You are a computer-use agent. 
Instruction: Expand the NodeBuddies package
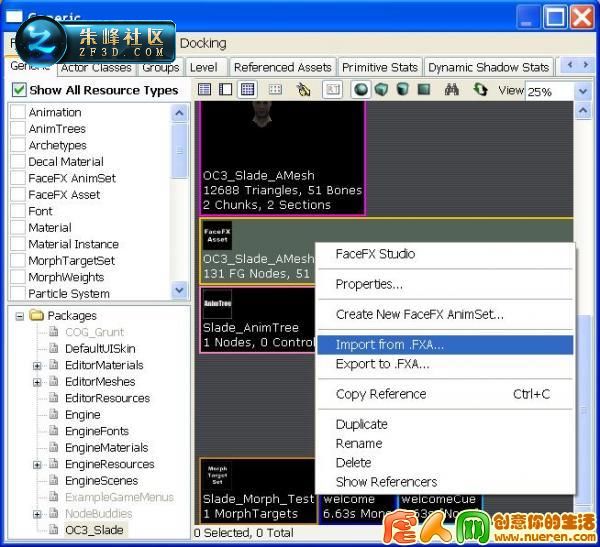click(x=37, y=514)
